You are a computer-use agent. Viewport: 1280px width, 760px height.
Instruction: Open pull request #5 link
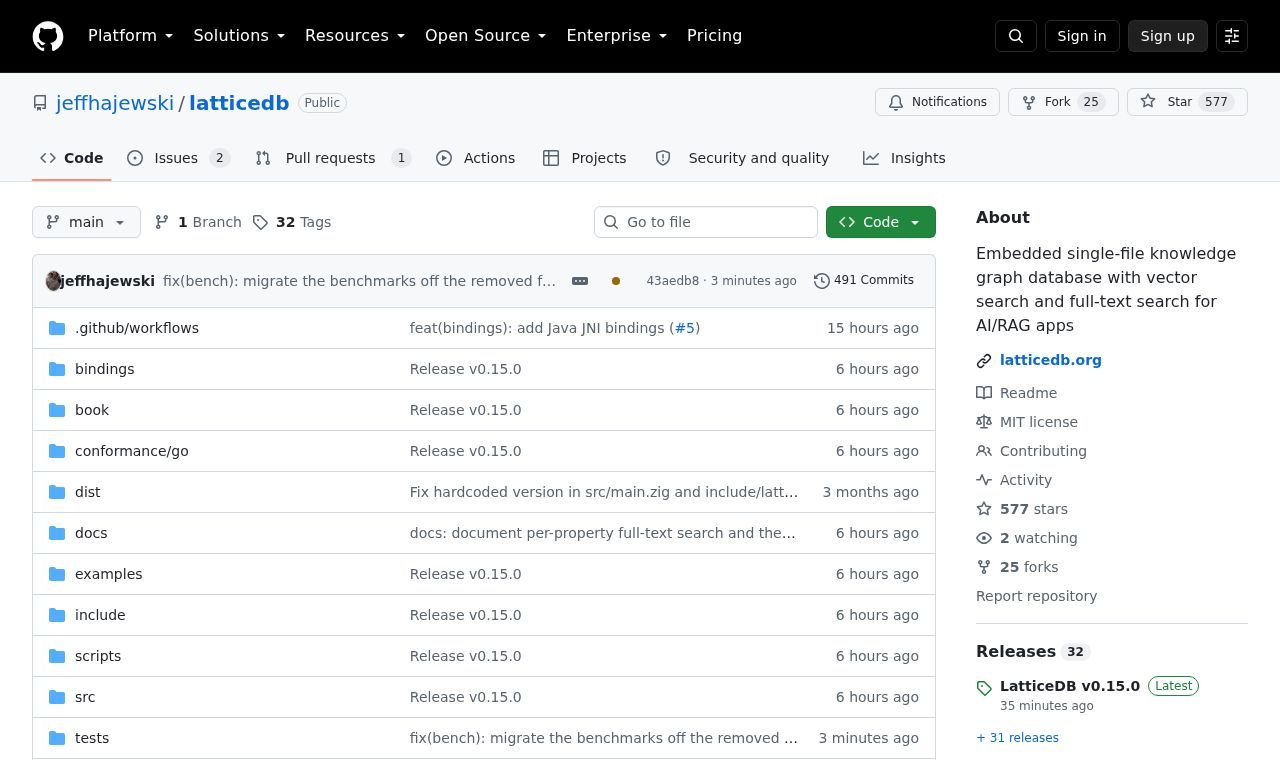[685, 328]
